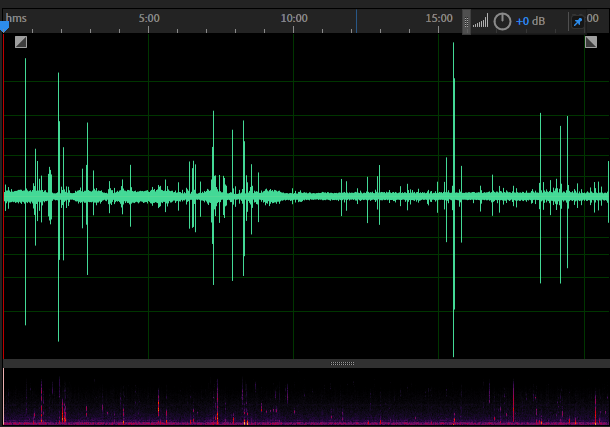The image size is (610, 427).
Task: Click the 10:00 mark on the time ruler
Action: 294,18
